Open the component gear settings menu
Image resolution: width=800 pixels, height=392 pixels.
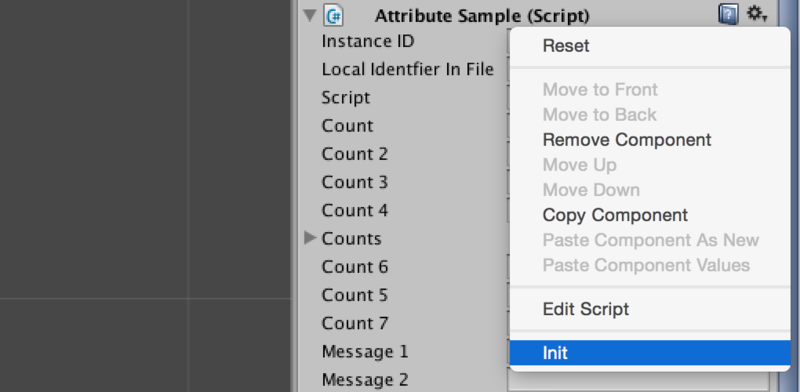(757, 14)
